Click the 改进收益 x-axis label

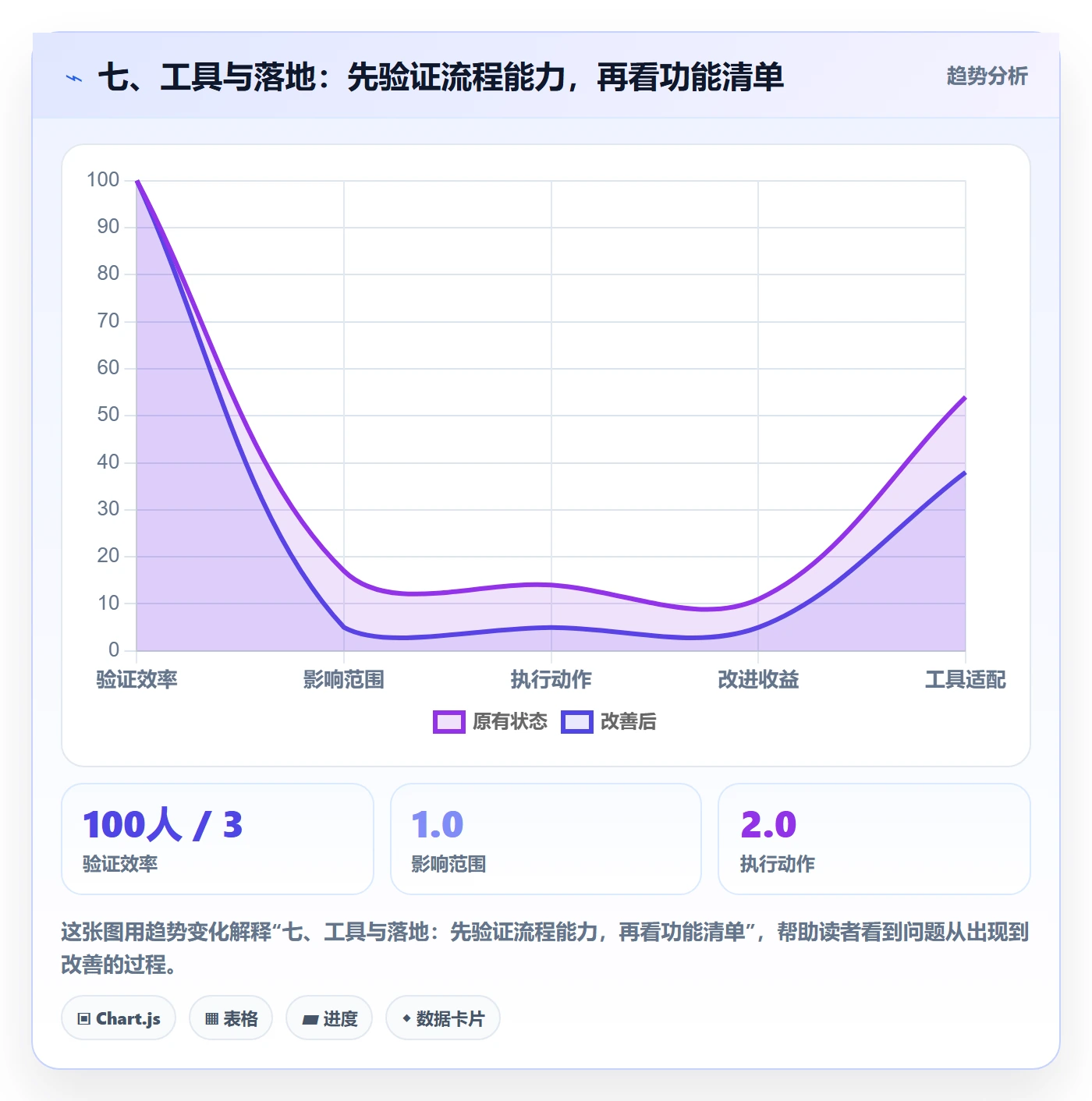point(758,679)
